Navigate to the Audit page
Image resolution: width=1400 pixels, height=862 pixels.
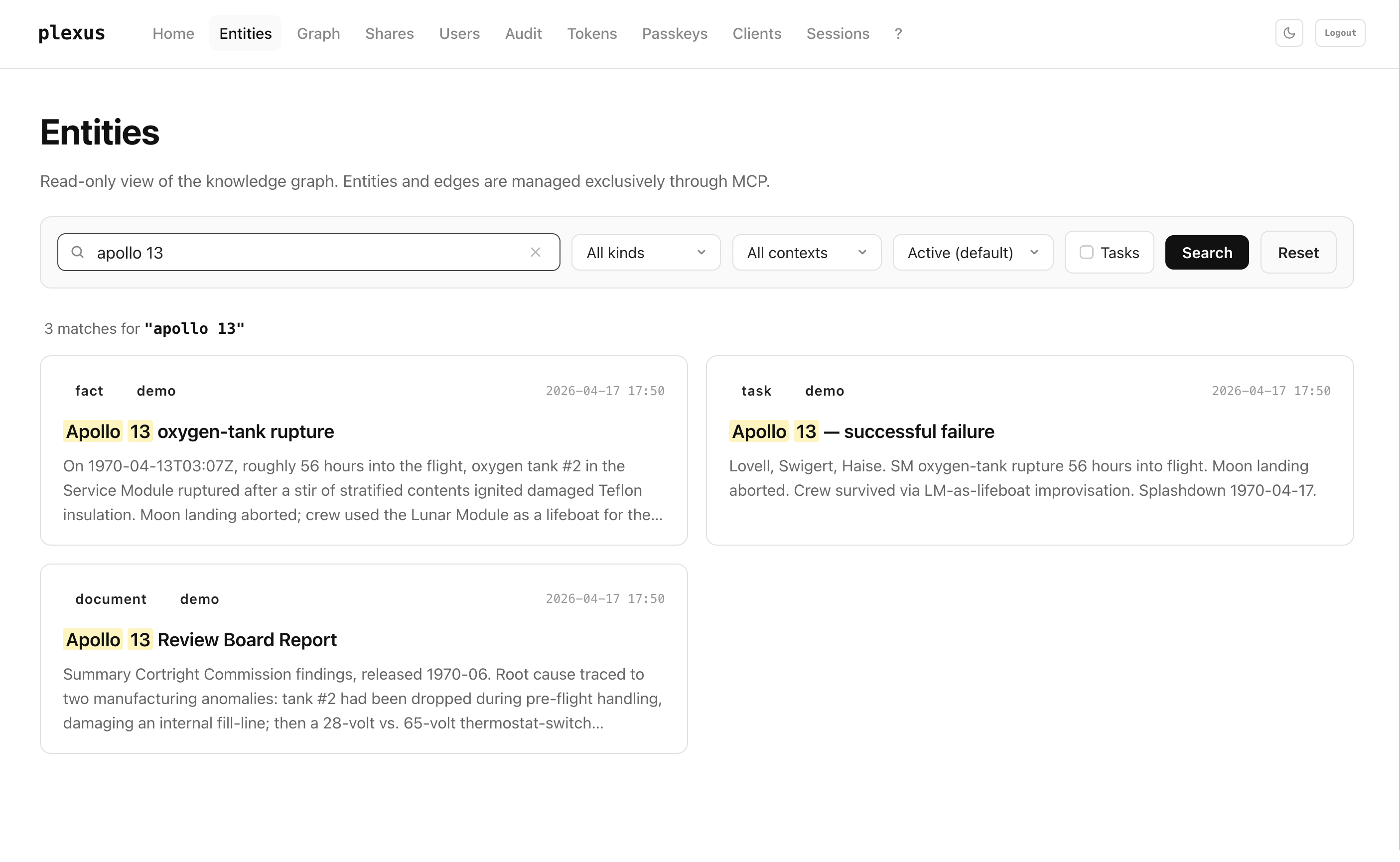coord(523,34)
